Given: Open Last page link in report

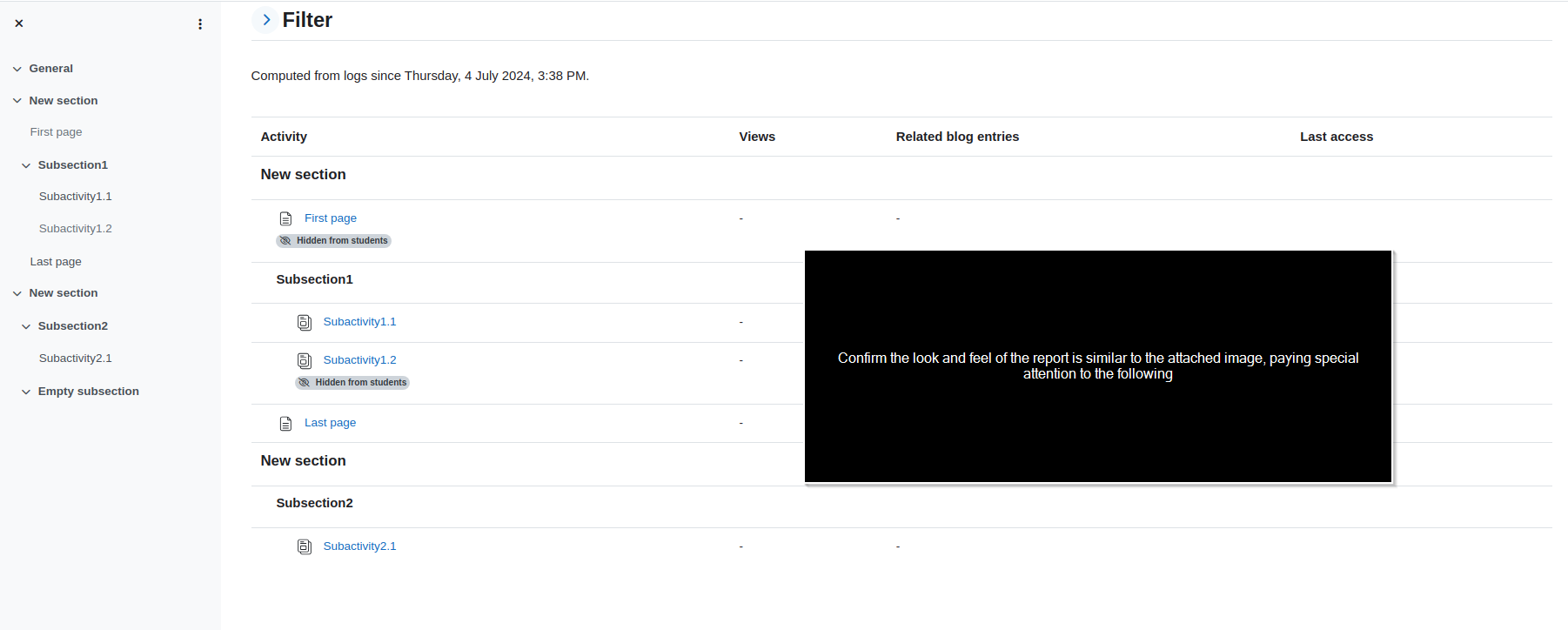Looking at the screenshot, I should pos(331,423).
